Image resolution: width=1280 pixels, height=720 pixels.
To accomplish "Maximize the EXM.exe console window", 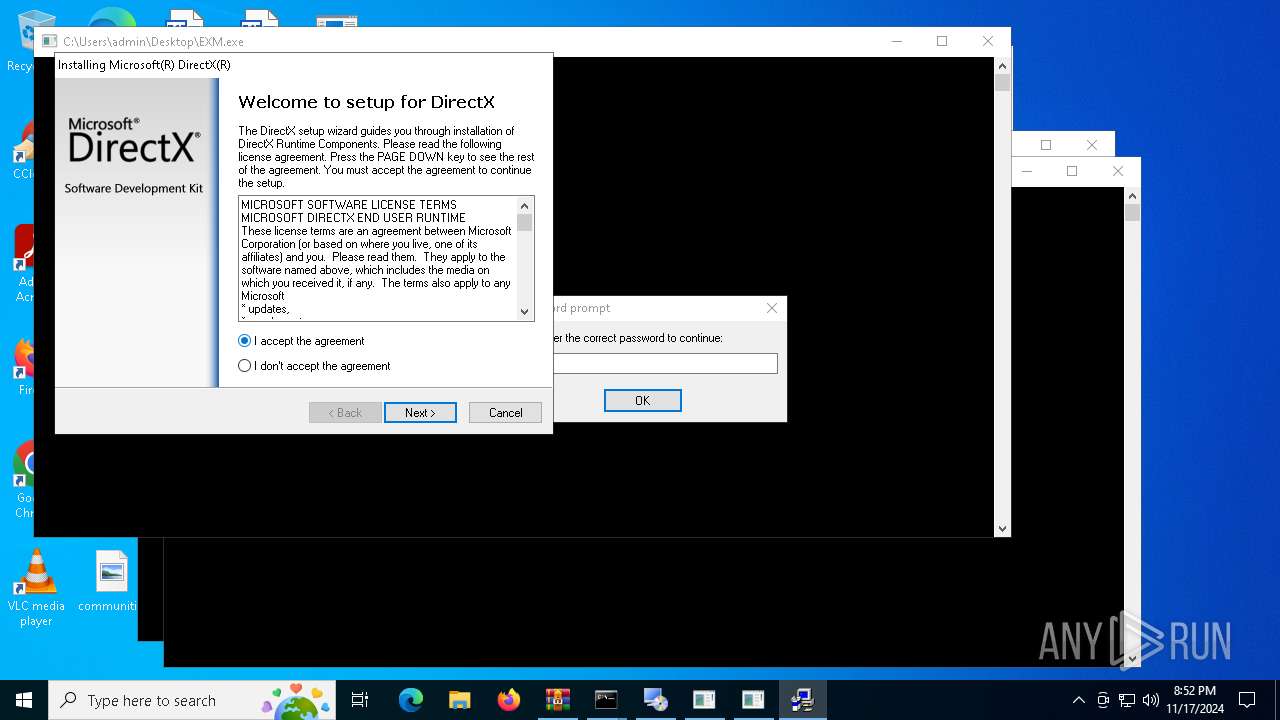I will 941,41.
